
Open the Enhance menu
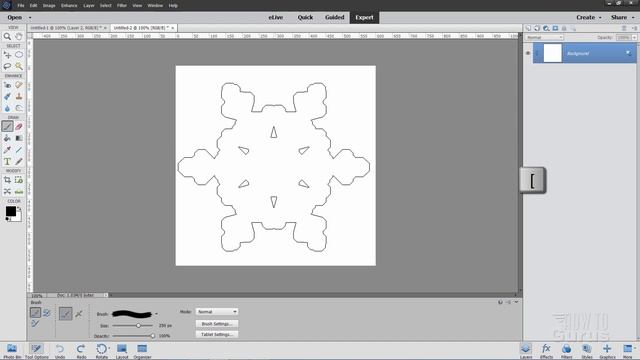point(69,6)
